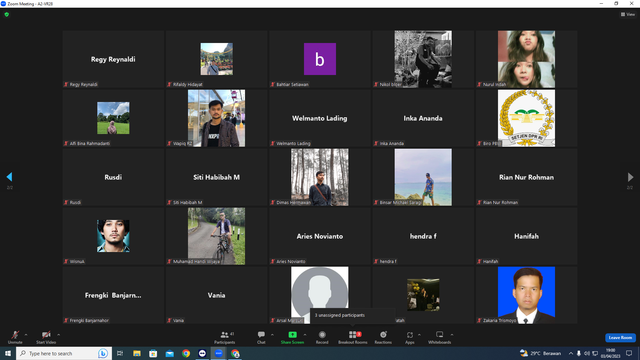Expand the arrow next to Apps
Screen dimensions: 640x360
[419, 335]
